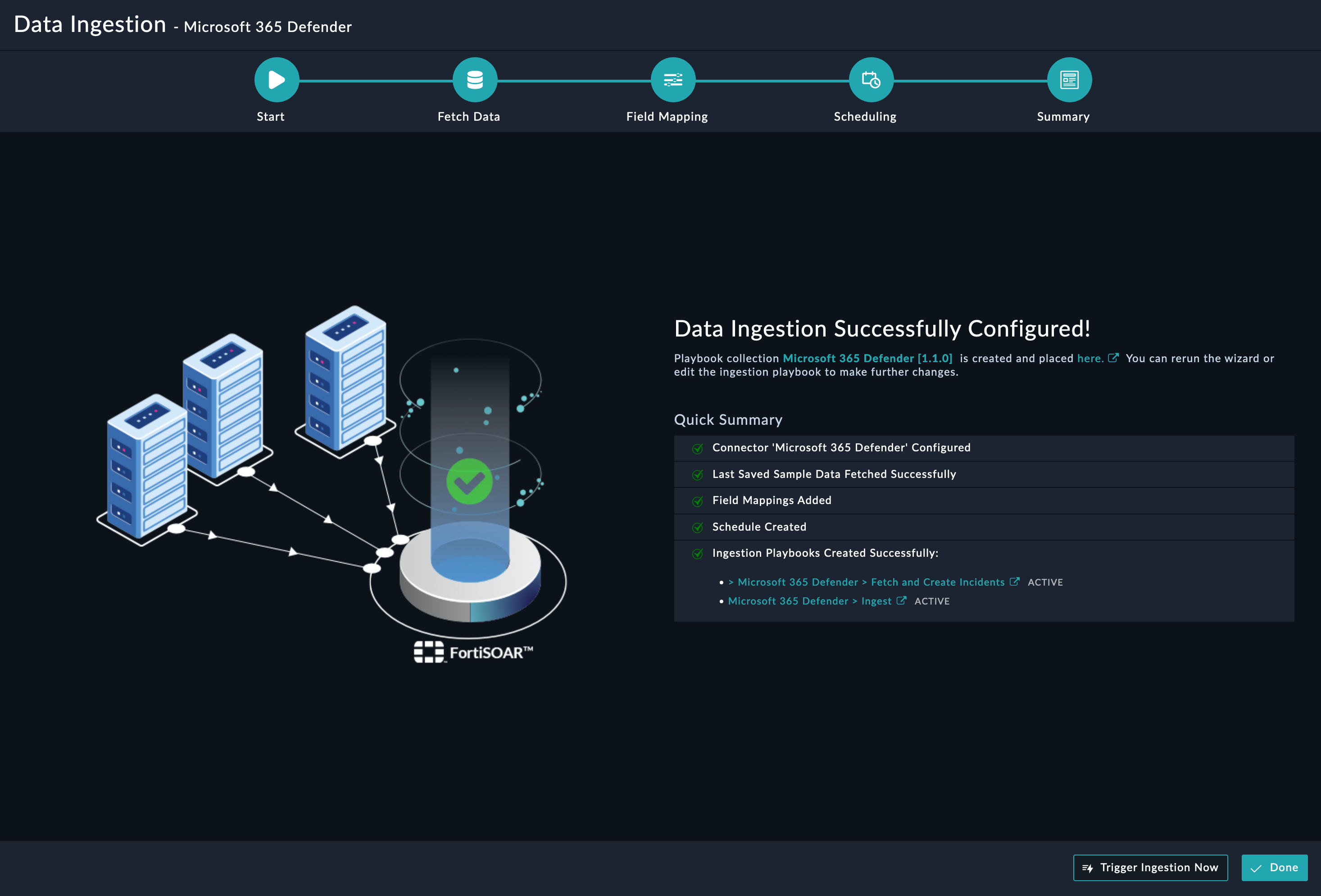Open external link icon next to 'here.'
Screen dimensions: 1321x896
[1113, 358]
